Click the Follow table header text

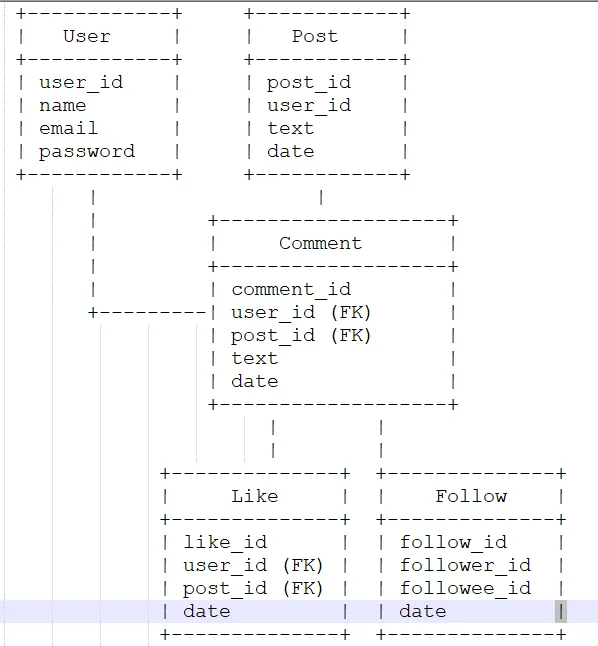click(471, 496)
